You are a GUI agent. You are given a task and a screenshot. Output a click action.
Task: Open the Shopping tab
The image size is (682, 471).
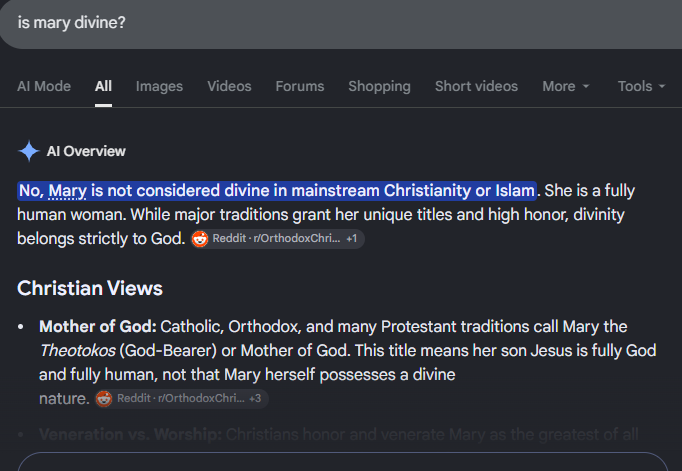(x=379, y=86)
